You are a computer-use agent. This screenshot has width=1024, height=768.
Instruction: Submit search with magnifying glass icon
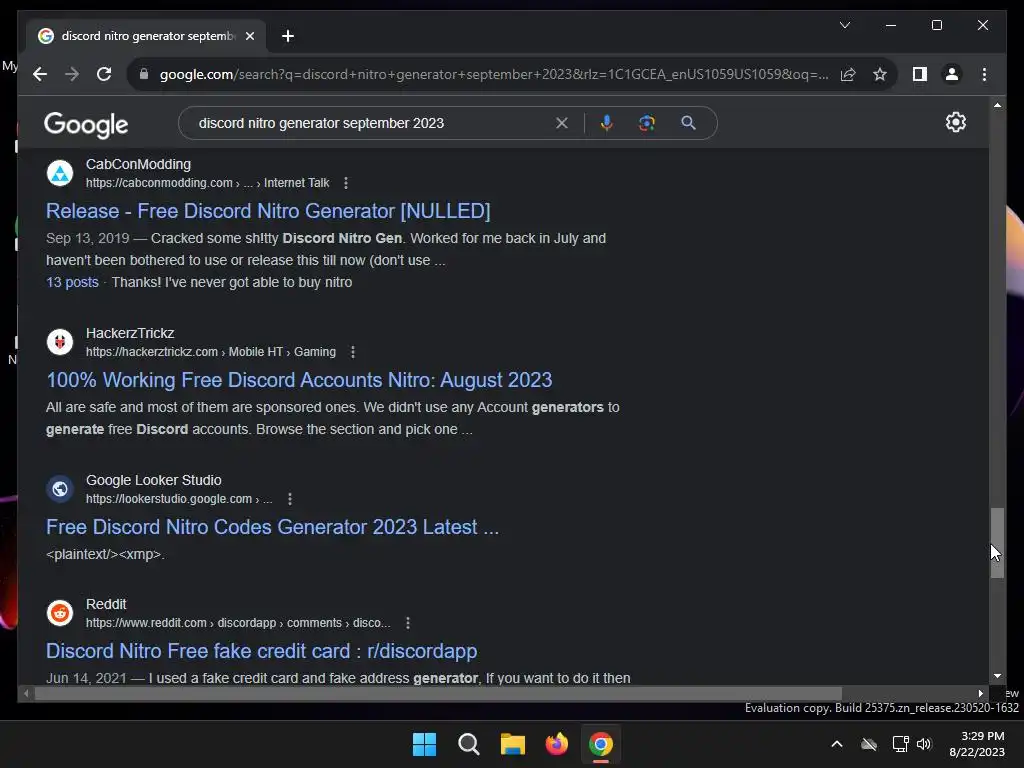click(x=688, y=123)
